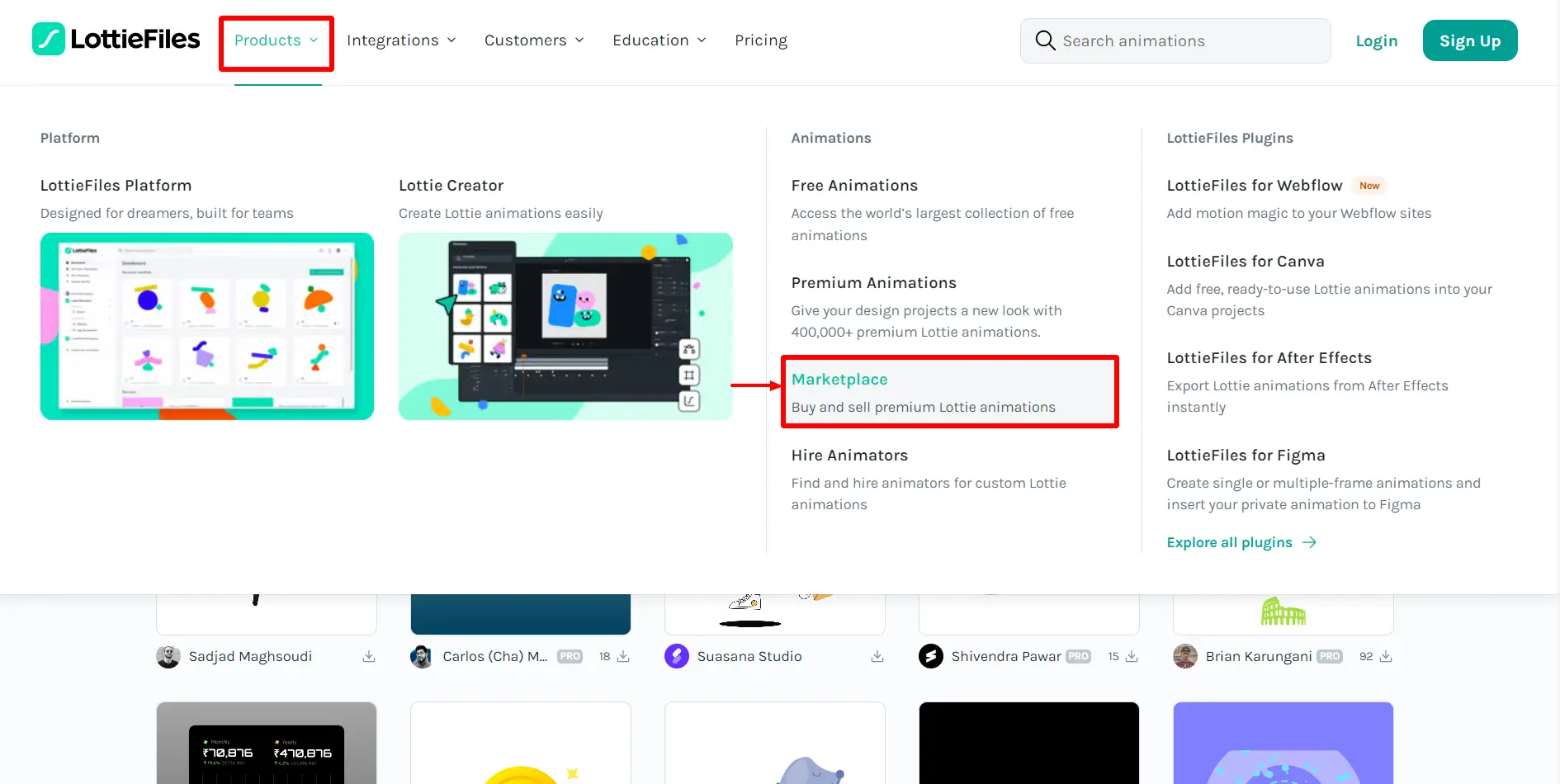Open Lottie Creator preview image

click(x=565, y=326)
